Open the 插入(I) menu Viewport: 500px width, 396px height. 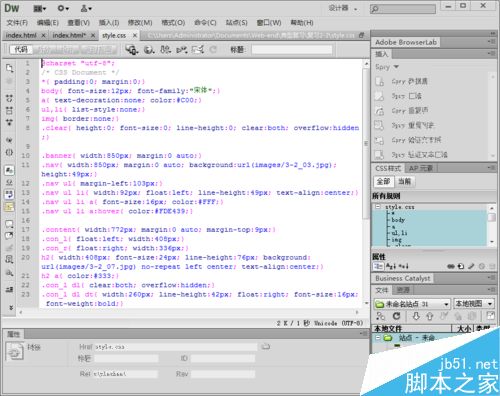pyautogui.click(x=109, y=23)
